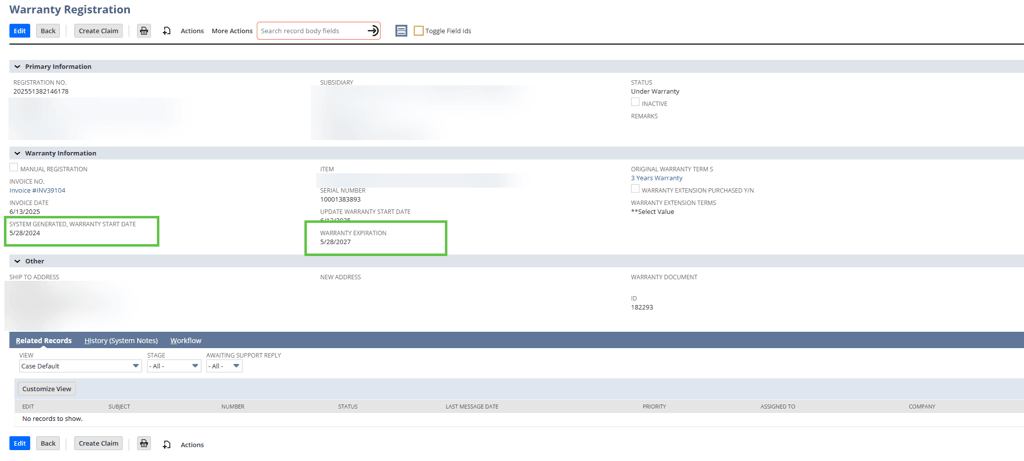1024x461 pixels.
Task: Click the top print icon
Action: 144,31
